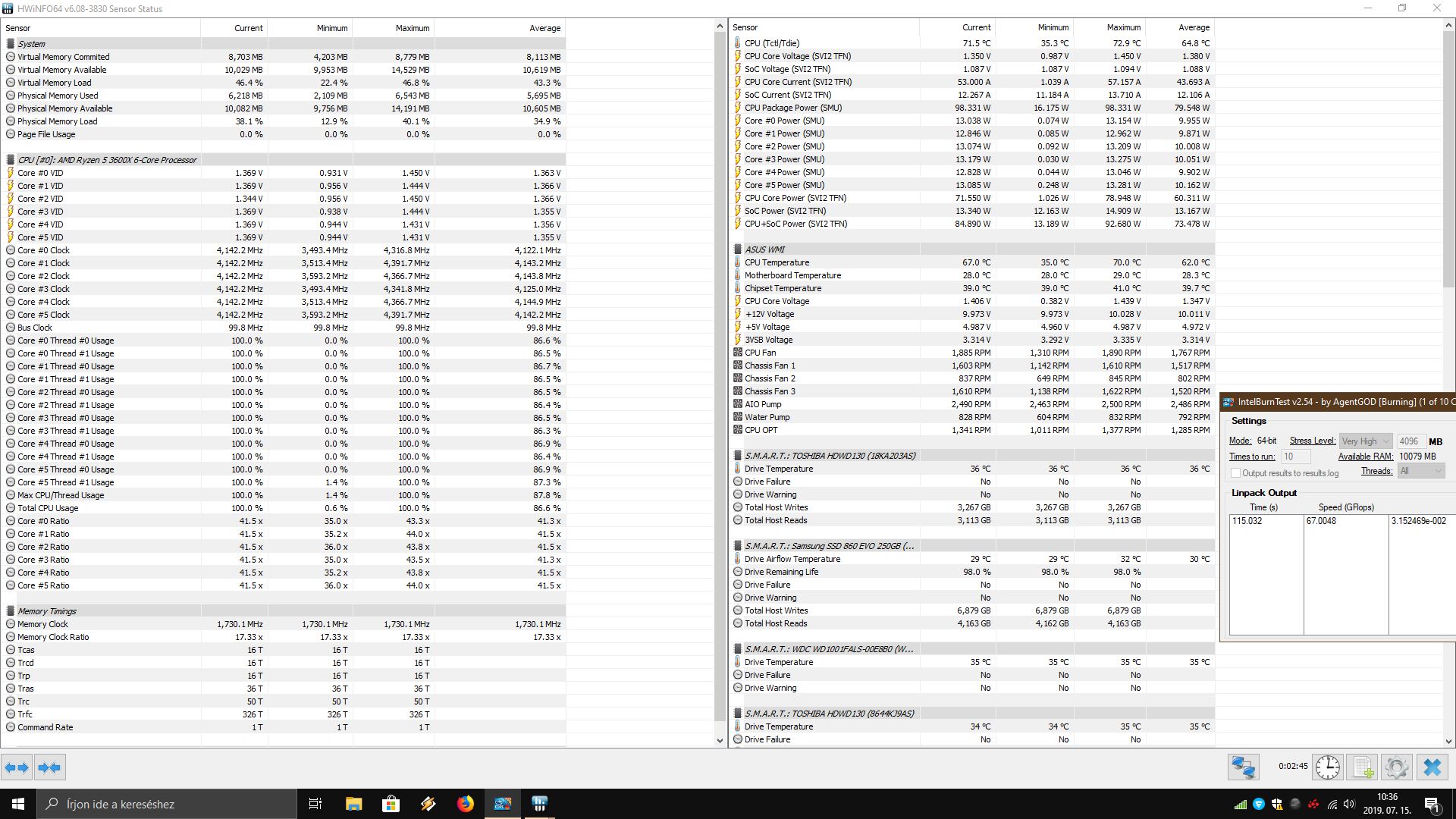Click the right panel Average column header
Viewport: 1456px width, 819px height.
pyautogui.click(x=1180, y=27)
